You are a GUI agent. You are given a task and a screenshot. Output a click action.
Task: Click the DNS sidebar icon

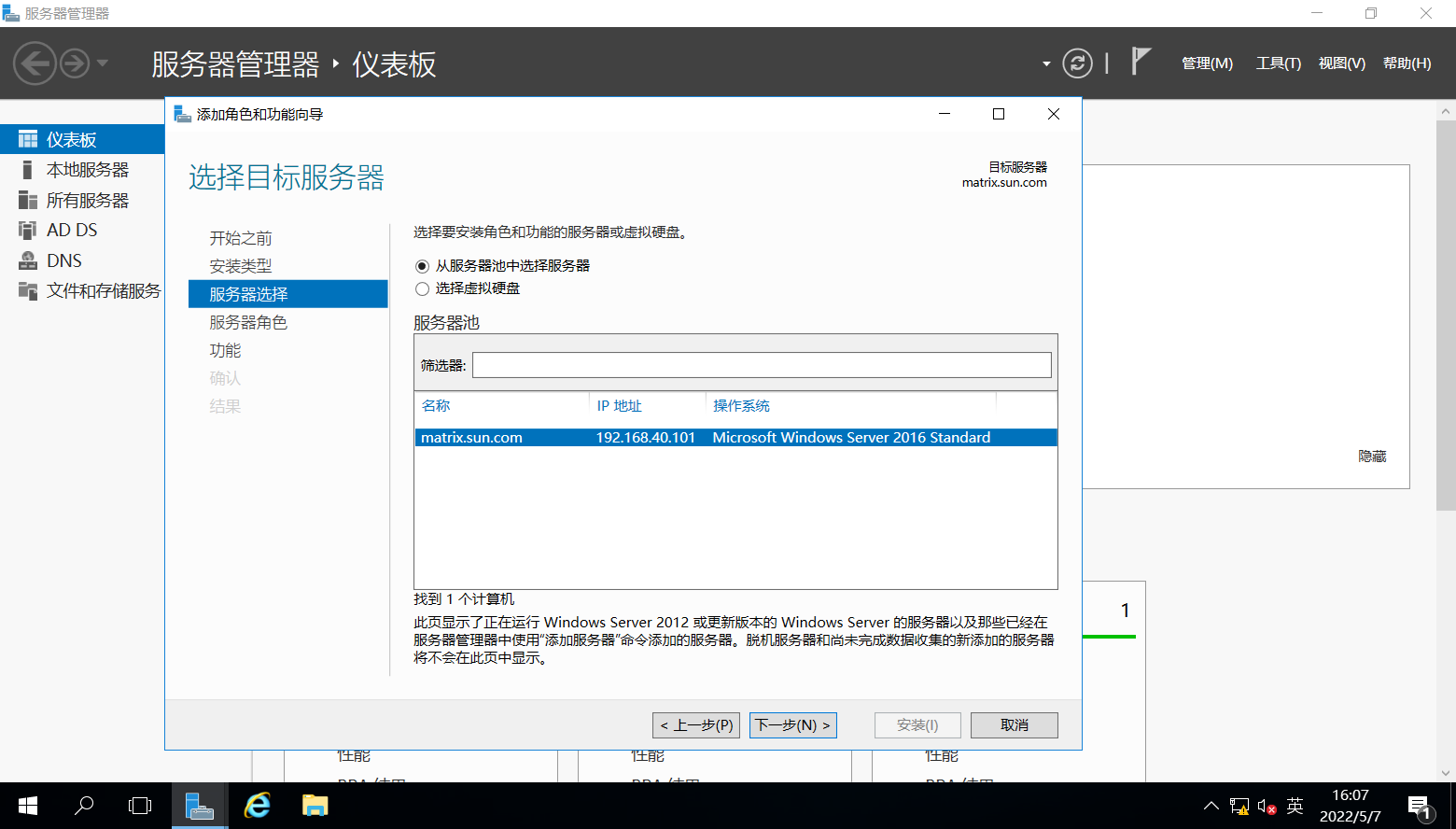(28, 260)
